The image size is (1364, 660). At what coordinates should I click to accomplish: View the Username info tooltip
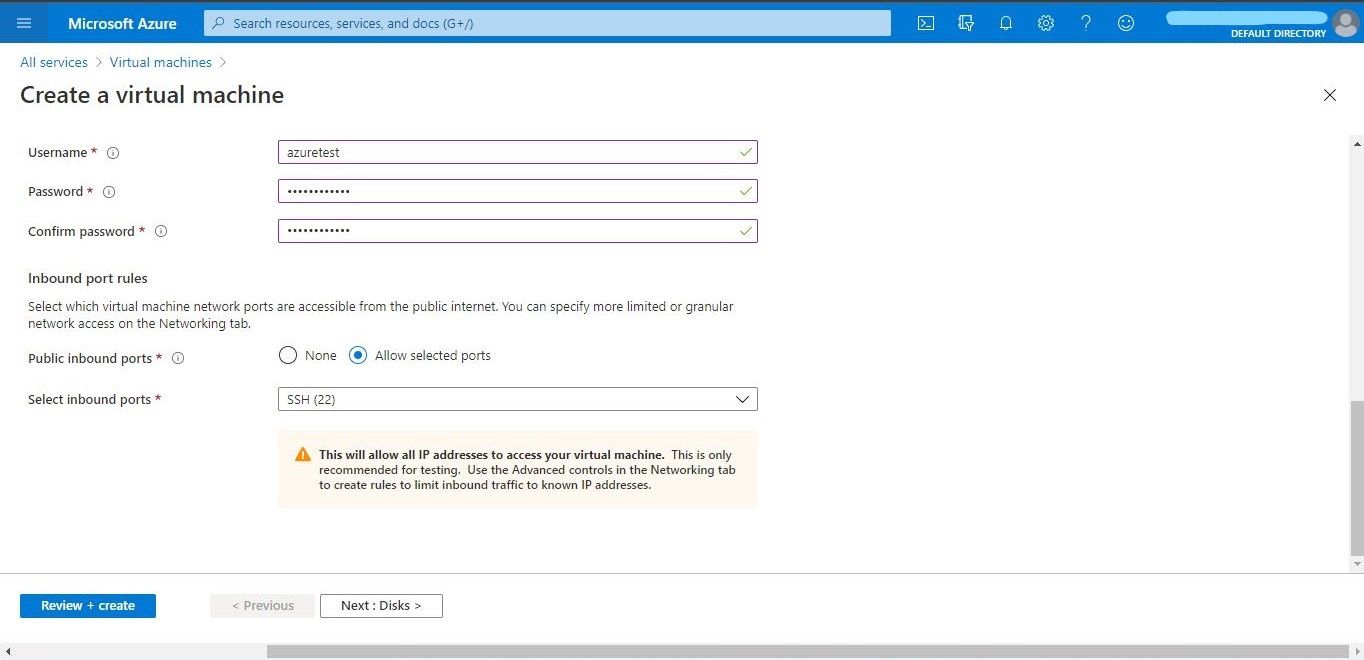(x=113, y=152)
